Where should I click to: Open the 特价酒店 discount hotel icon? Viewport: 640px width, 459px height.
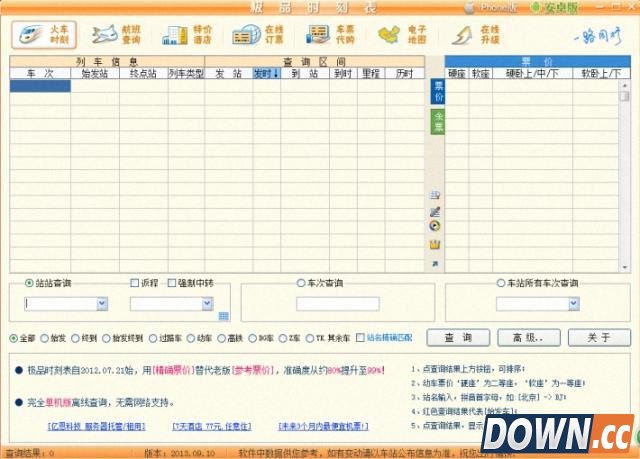(187, 35)
